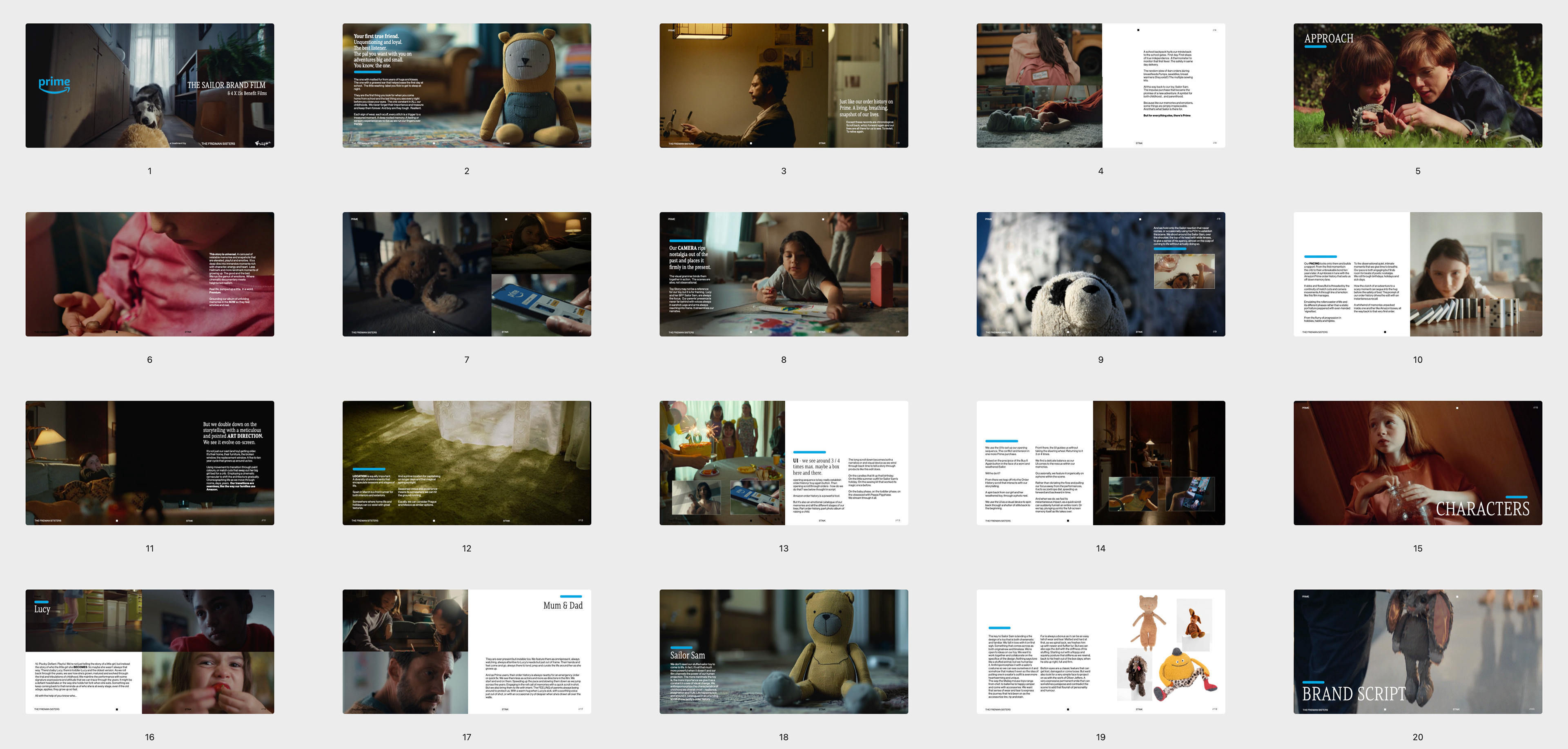Select slide 9 with panda plush toy
This screenshot has width=1568, height=749.
[x=1100, y=274]
